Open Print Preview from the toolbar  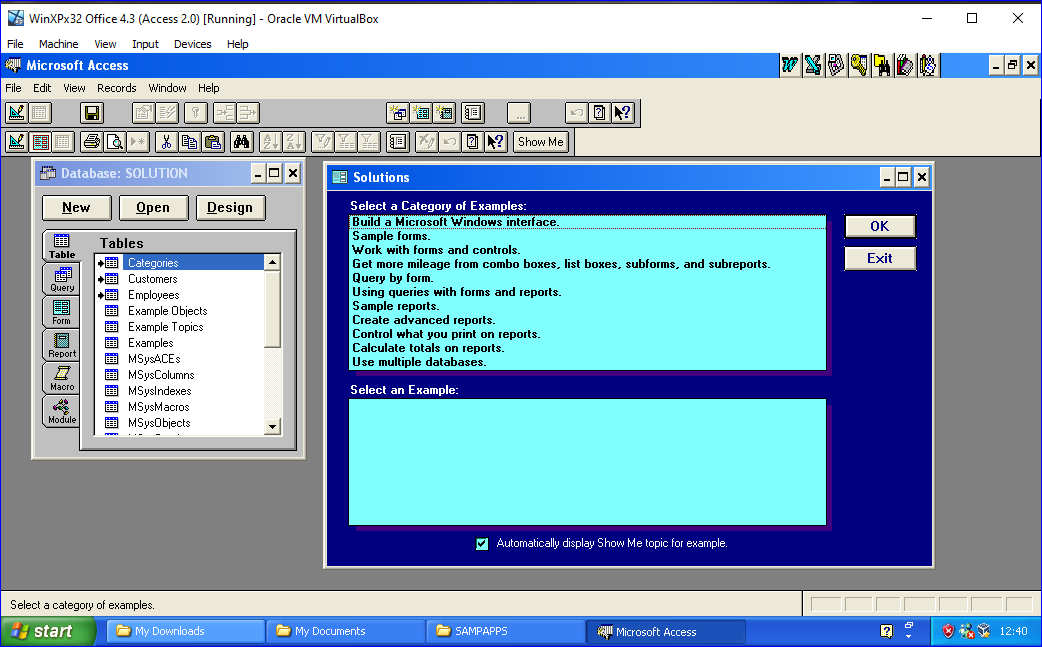[115, 142]
